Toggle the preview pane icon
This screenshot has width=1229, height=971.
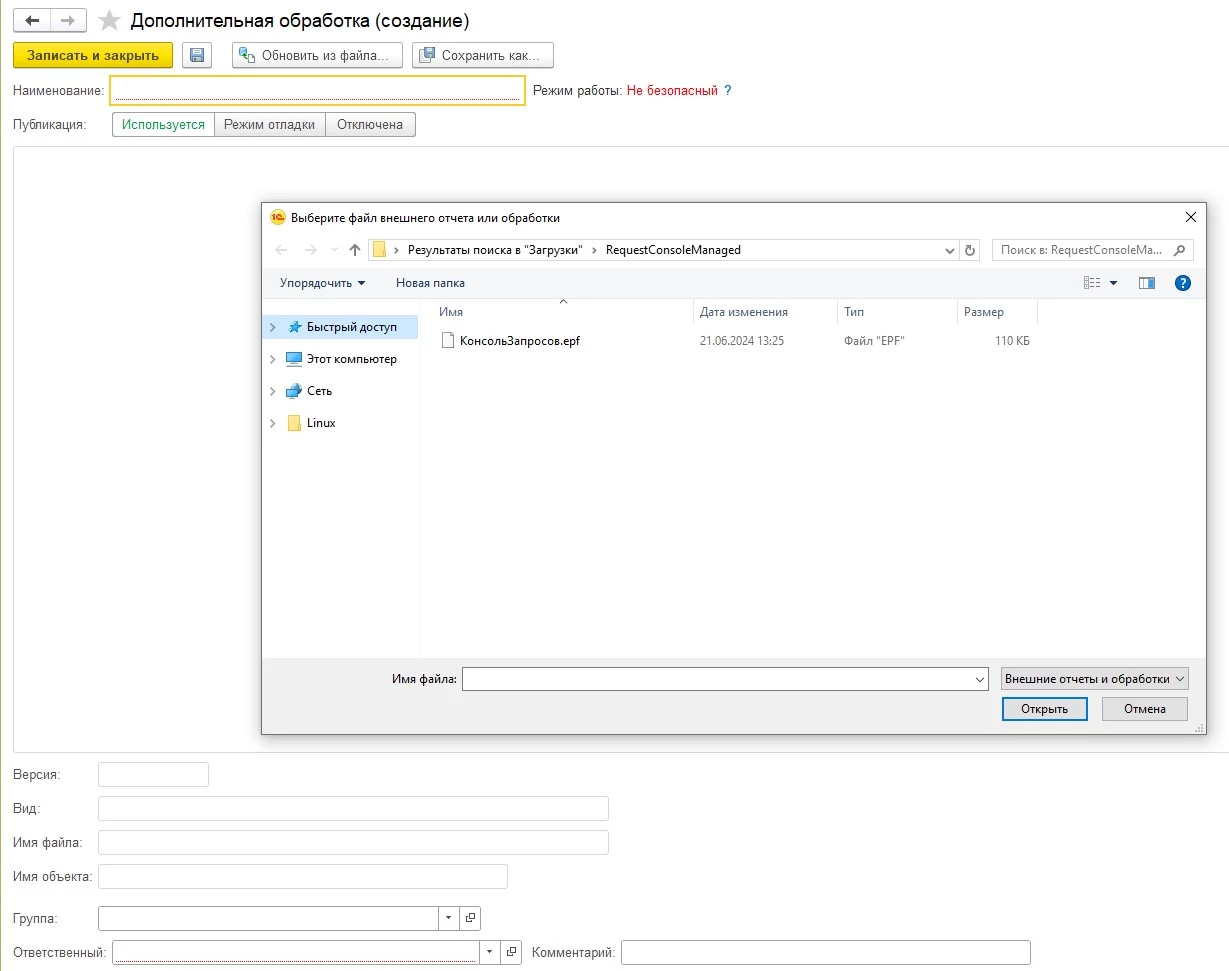click(x=1147, y=283)
